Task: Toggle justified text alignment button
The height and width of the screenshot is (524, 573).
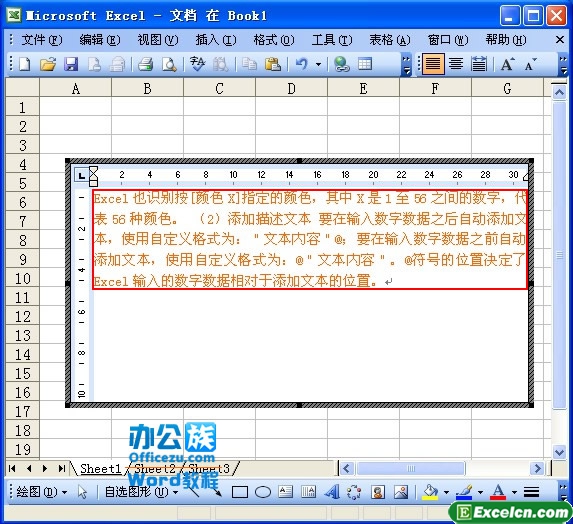Action: tap(433, 64)
